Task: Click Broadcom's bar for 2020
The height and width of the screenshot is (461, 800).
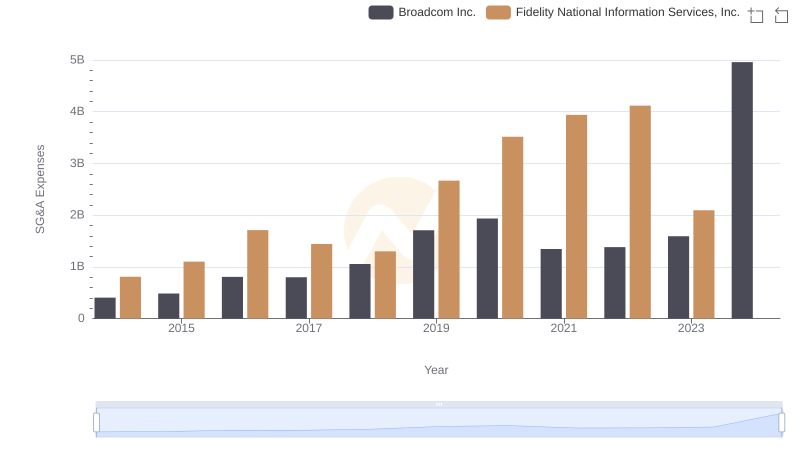Action: 487,268
